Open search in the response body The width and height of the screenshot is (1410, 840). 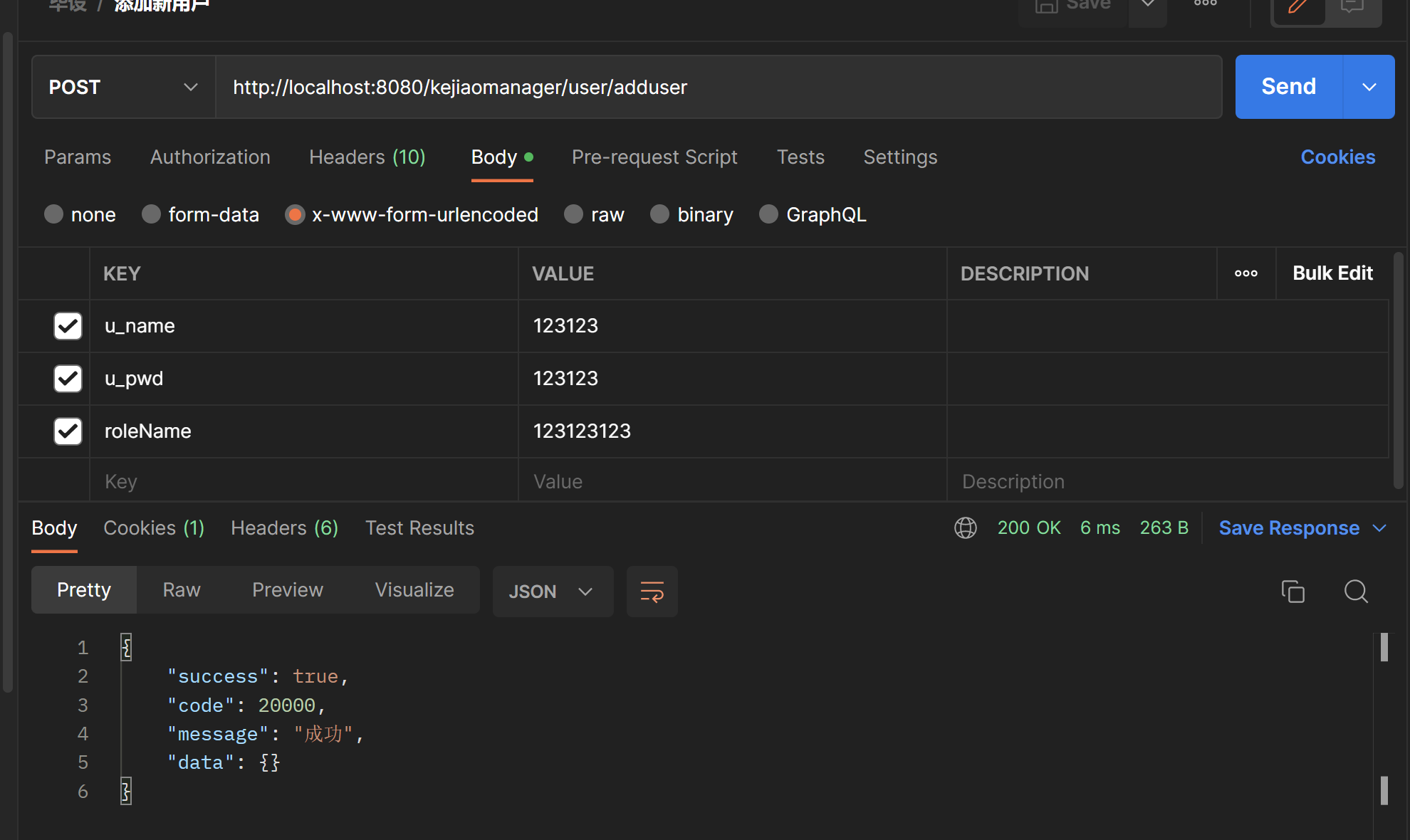tap(1356, 591)
